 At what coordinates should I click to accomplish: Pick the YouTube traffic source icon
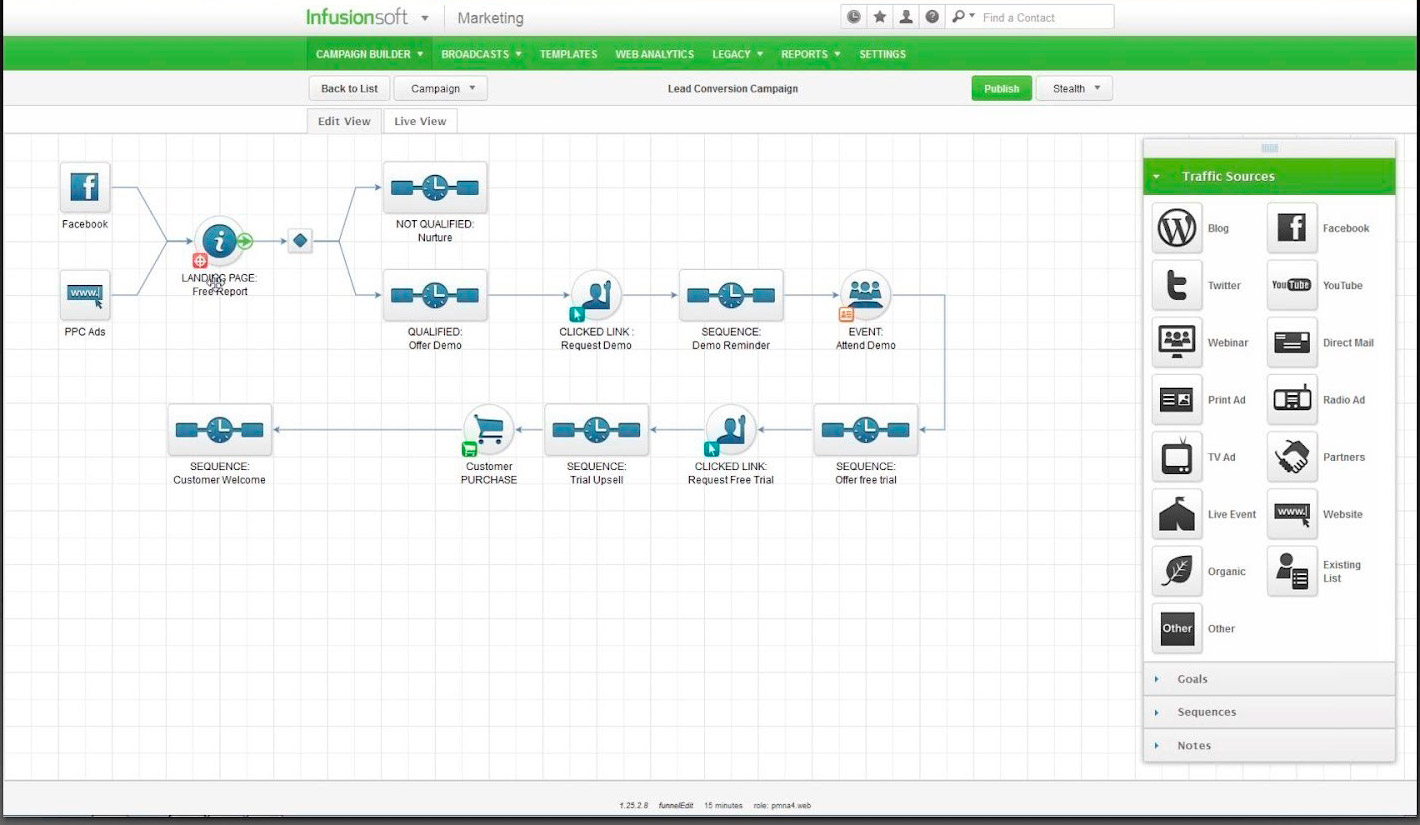[x=1292, y=285]
